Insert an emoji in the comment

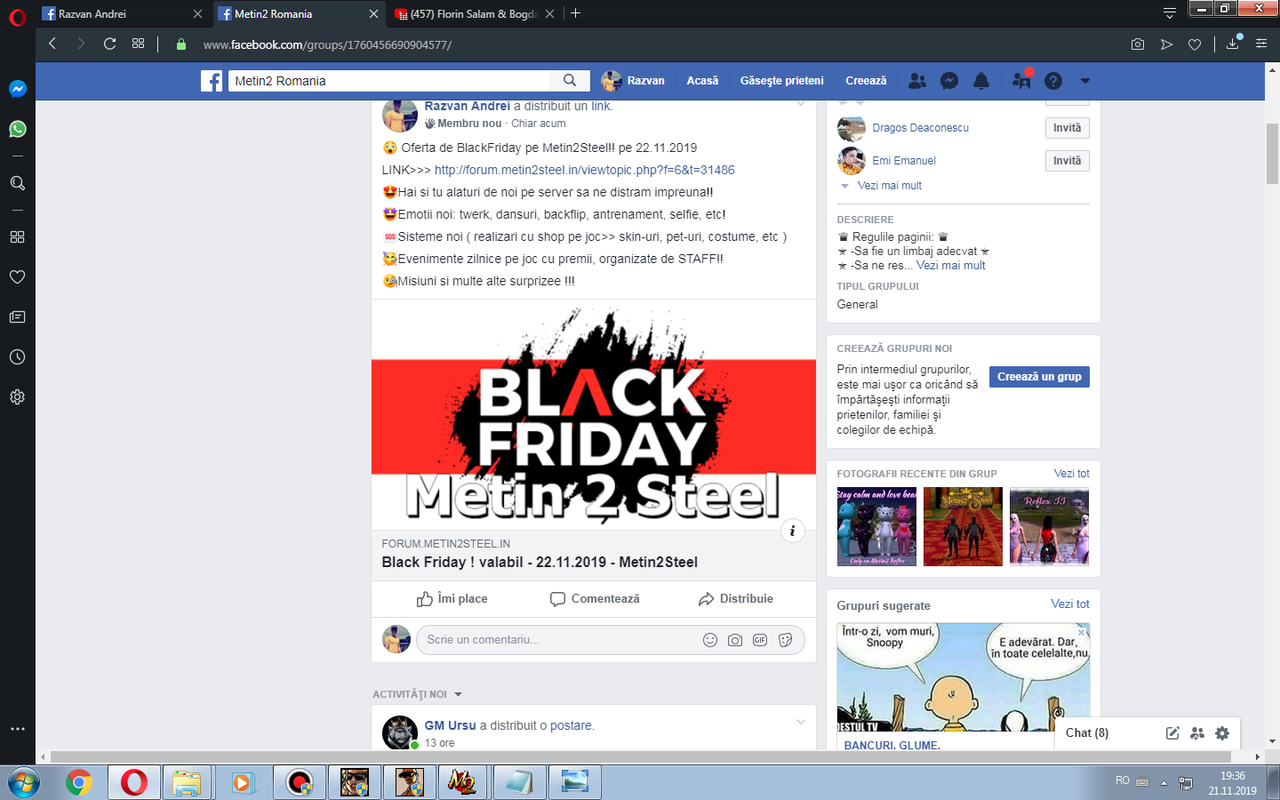click(710, 640)
